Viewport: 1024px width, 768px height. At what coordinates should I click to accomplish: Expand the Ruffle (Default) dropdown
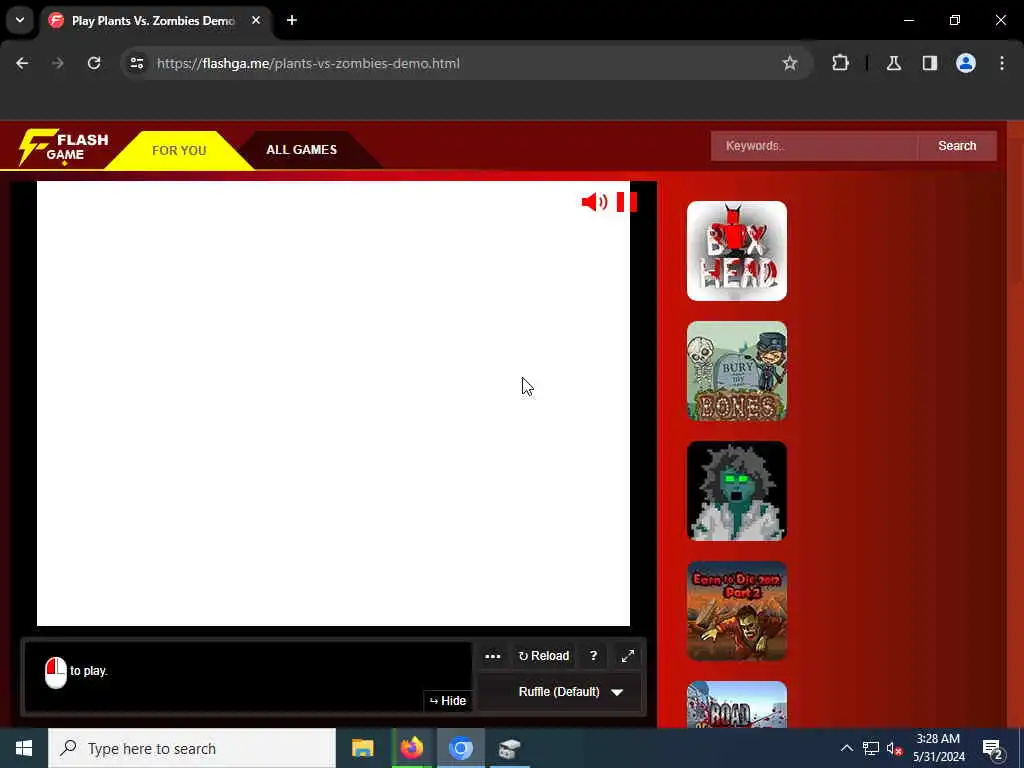click(x=560, y=692)
